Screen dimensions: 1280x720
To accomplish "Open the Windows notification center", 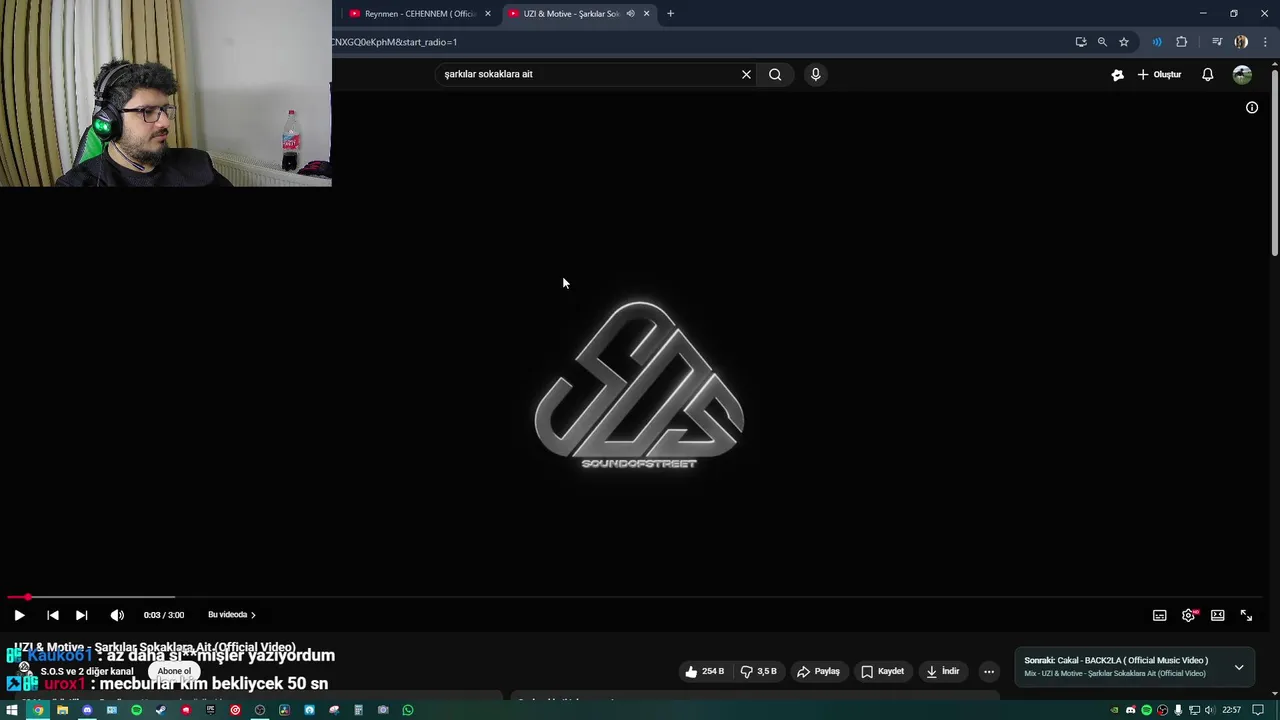I will coord(1258,710).
